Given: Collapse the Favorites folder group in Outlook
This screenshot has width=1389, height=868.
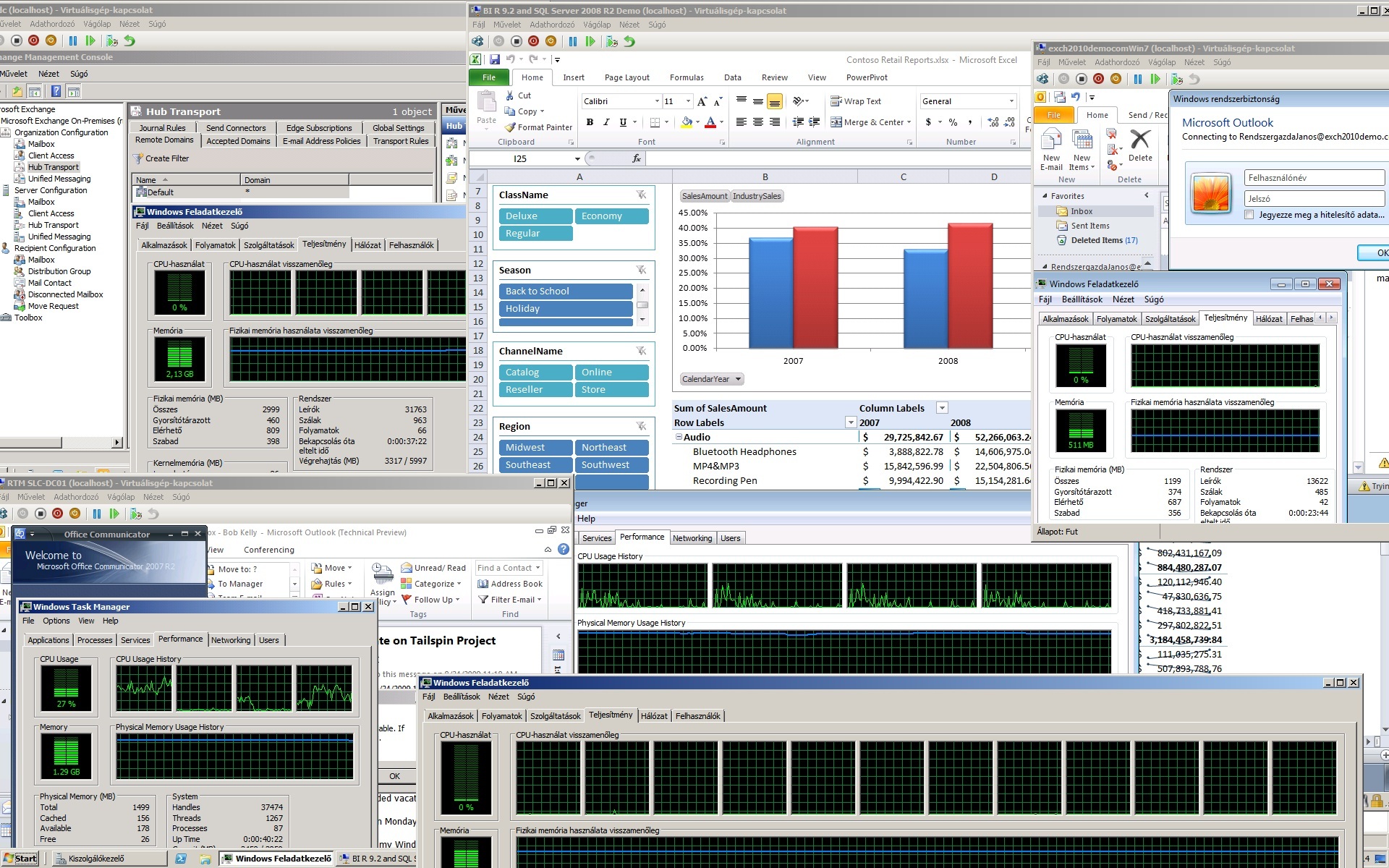Looking at the screenshot, I should click(x=1045, y=196).
